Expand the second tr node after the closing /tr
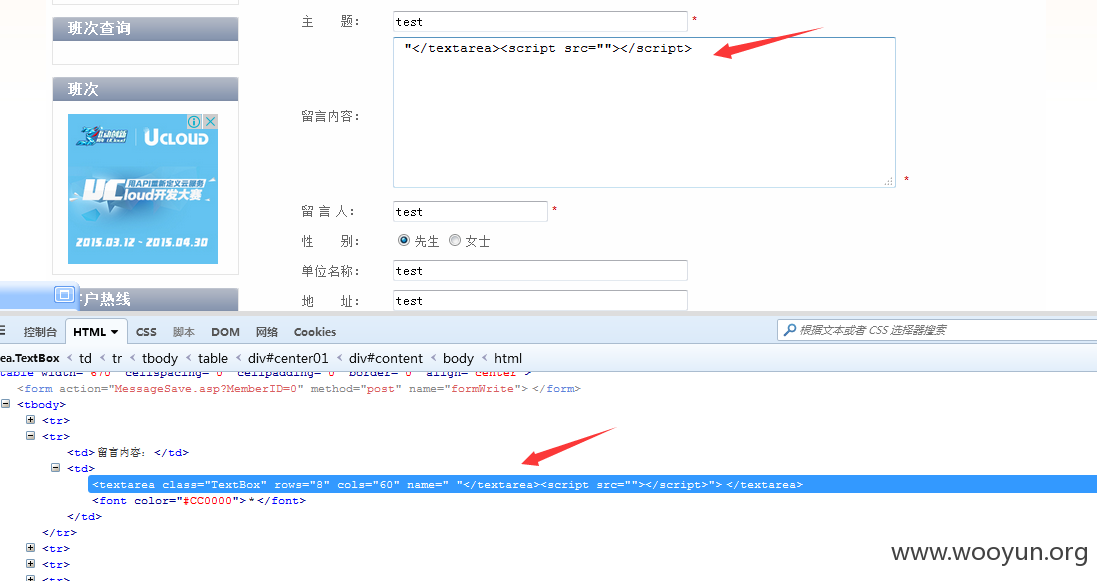 (x=30, y=564)
